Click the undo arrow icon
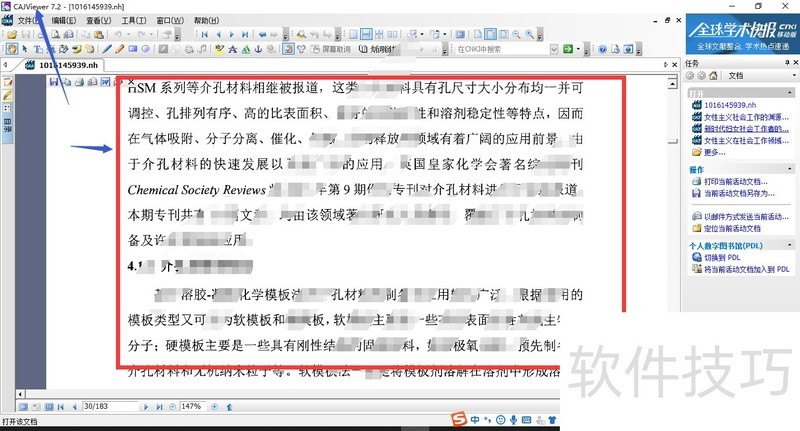The image size is (800, 431). (x=118, y=35)
